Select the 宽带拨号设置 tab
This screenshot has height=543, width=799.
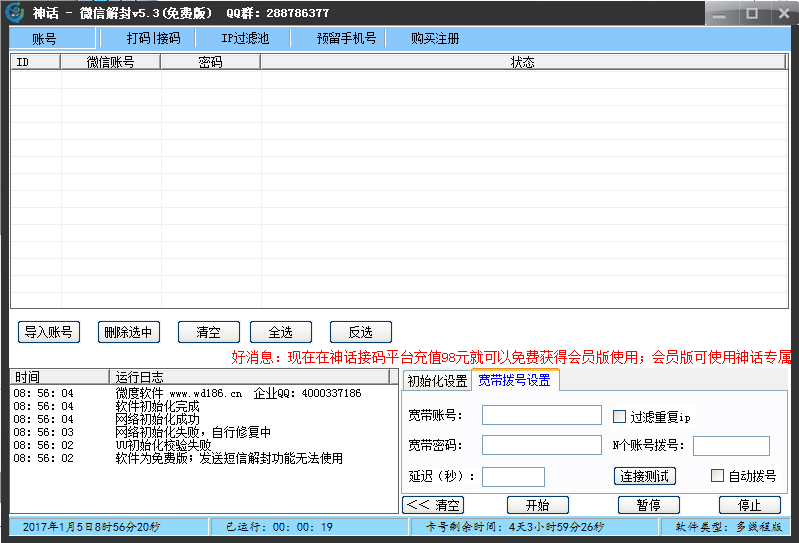pos(515,380)
